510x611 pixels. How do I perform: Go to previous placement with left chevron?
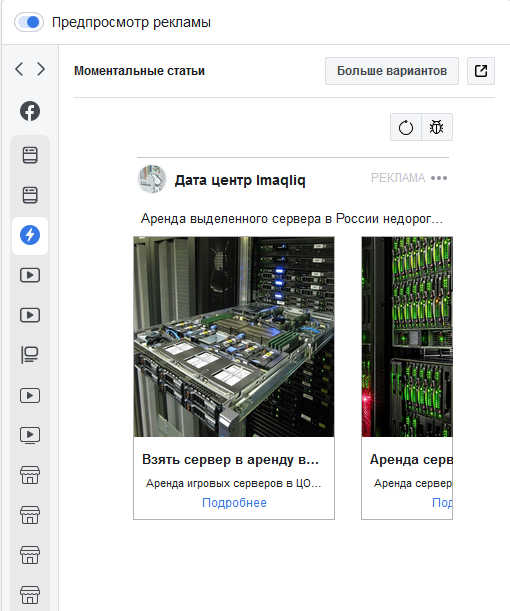19,69
